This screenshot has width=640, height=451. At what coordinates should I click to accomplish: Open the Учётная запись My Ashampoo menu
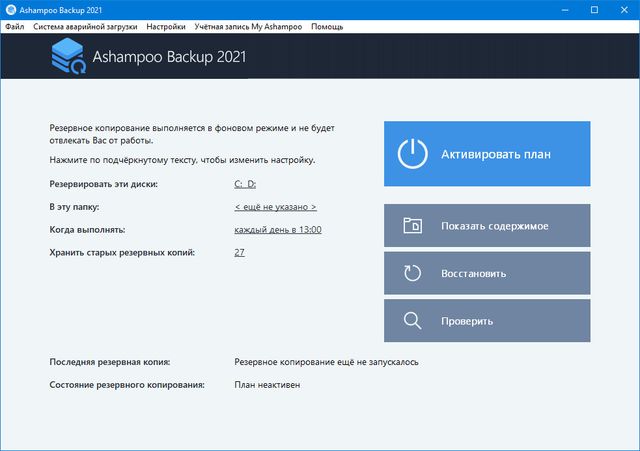247,26
